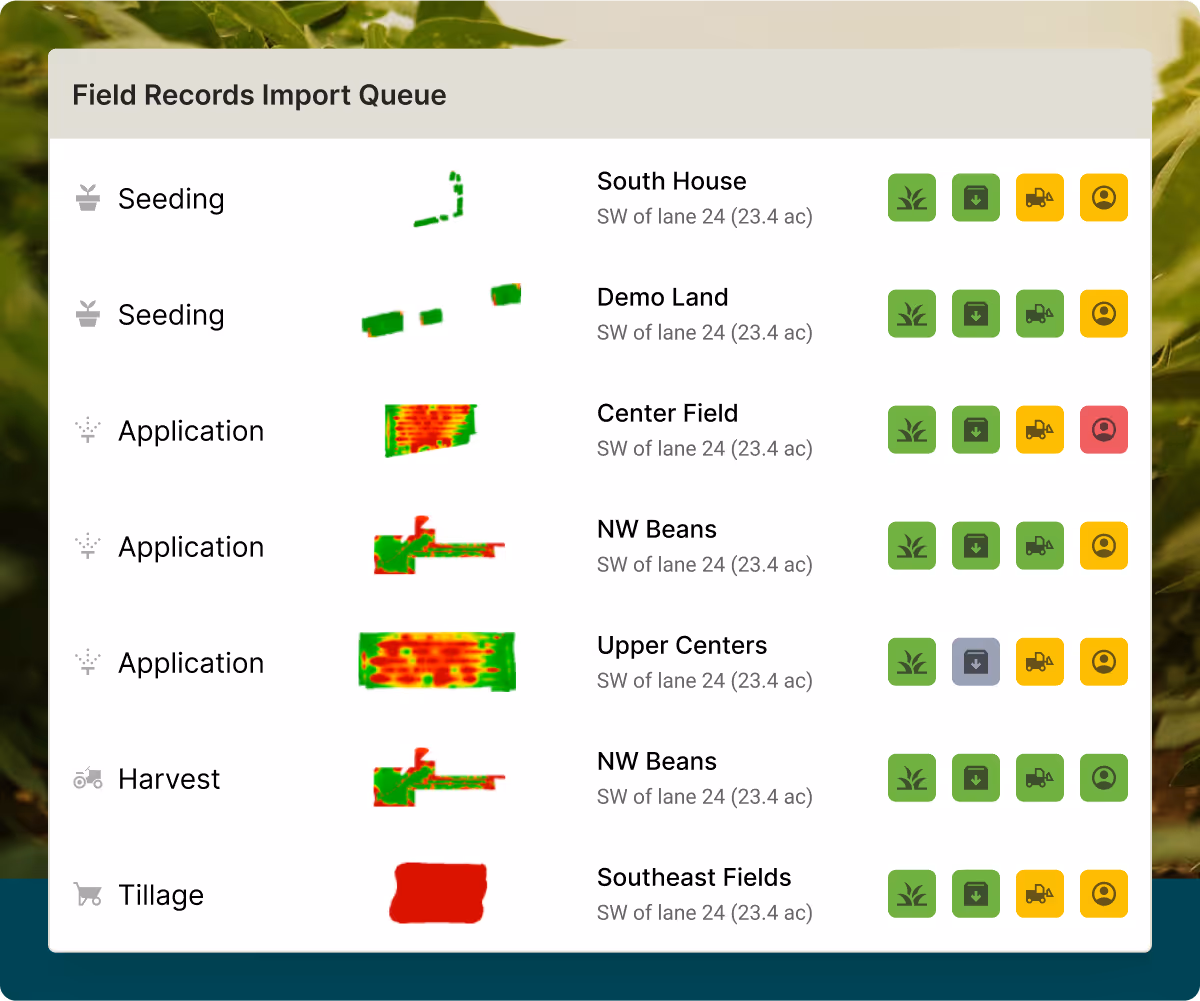
Task: Open the green truck icon for Demo Land
Action: [x=1040, y=314]
